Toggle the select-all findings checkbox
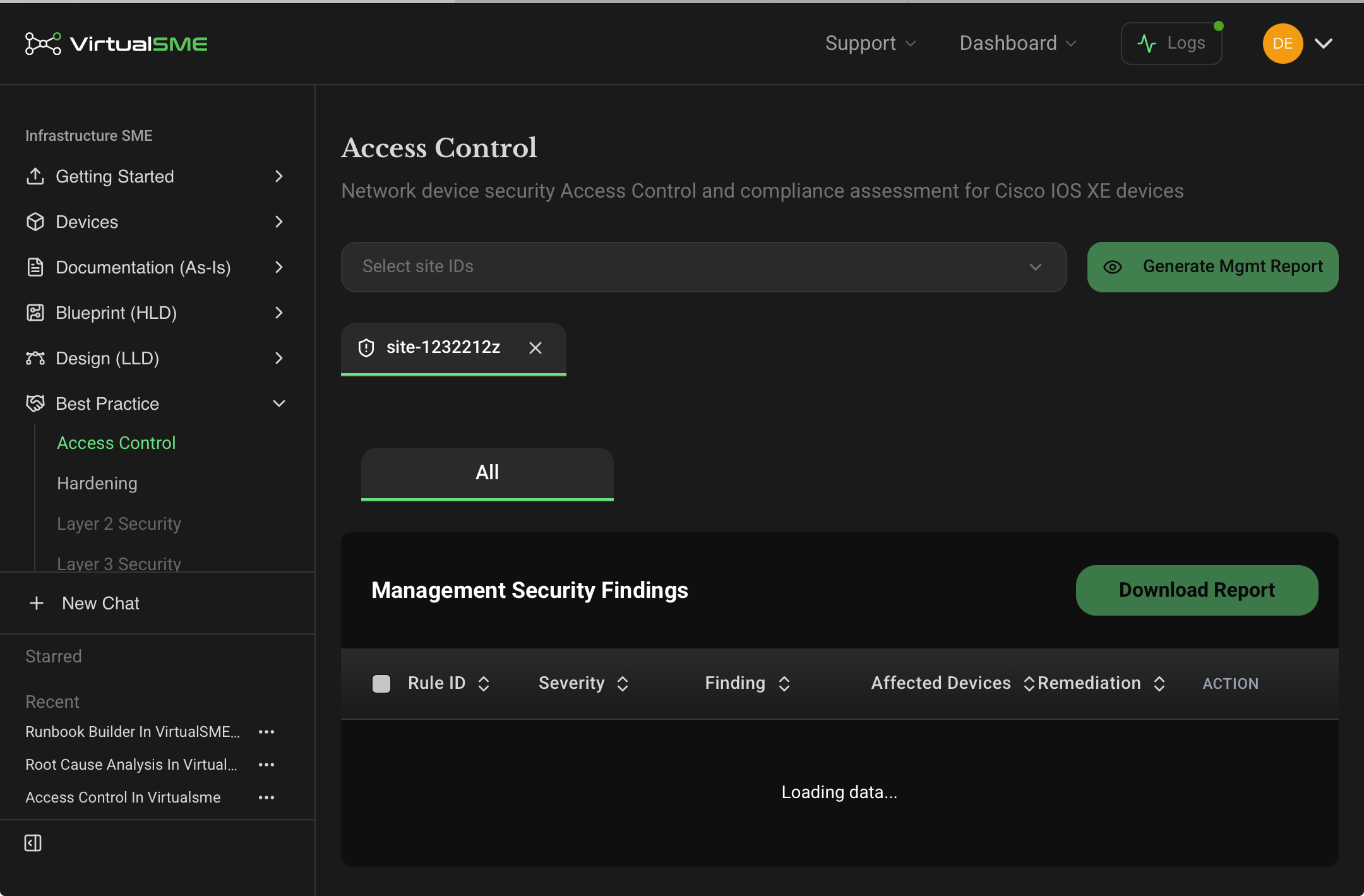 pyautogui.click(x=381, y=684)
